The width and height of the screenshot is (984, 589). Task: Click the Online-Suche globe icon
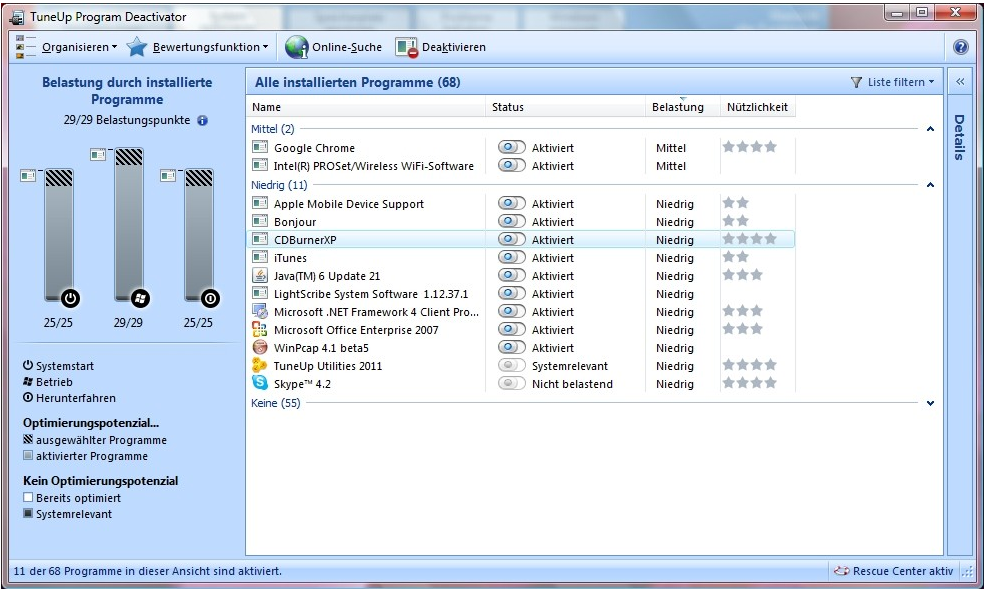[x=296, y=47]
